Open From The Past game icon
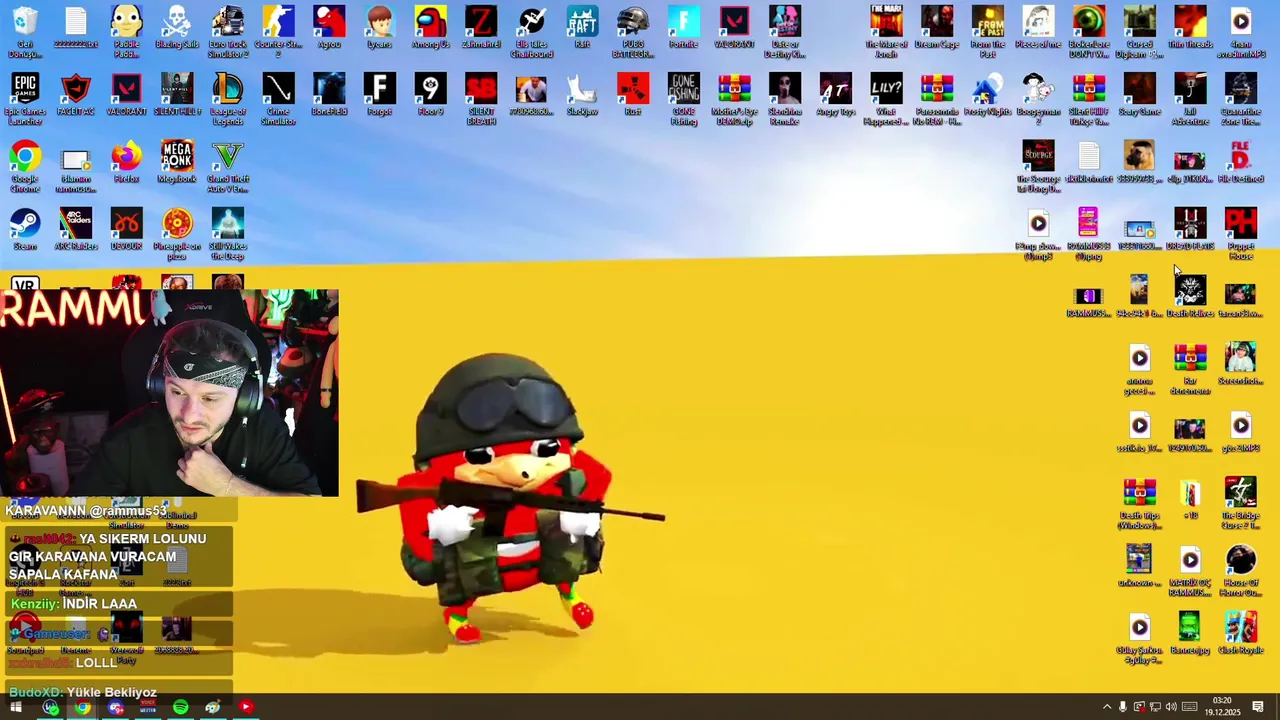 (x=987, y=31)
